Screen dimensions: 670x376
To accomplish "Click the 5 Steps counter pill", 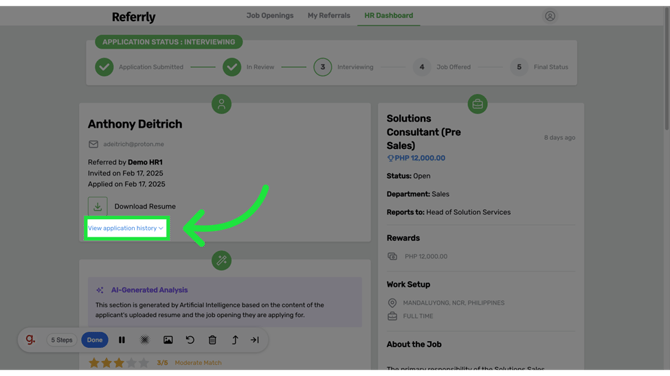I will [x=62, y=340].
